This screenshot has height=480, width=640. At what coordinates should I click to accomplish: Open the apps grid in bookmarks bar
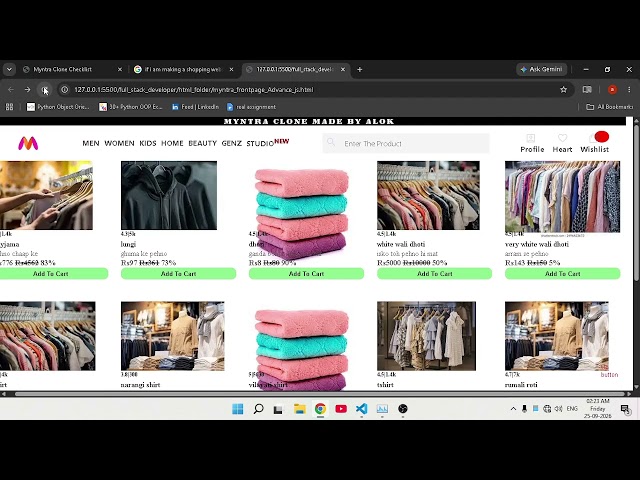[x=9, y=107]
